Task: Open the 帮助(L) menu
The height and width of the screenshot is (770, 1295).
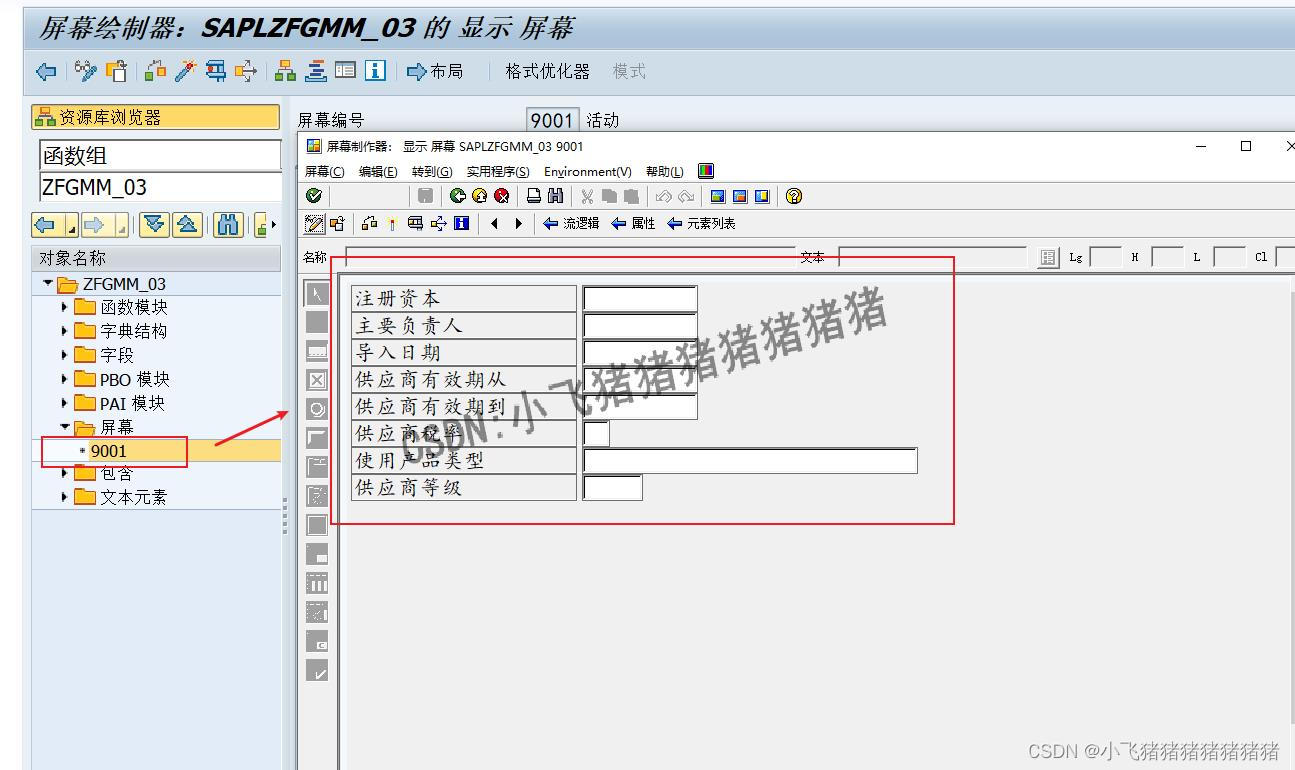Action: [665, 172]
